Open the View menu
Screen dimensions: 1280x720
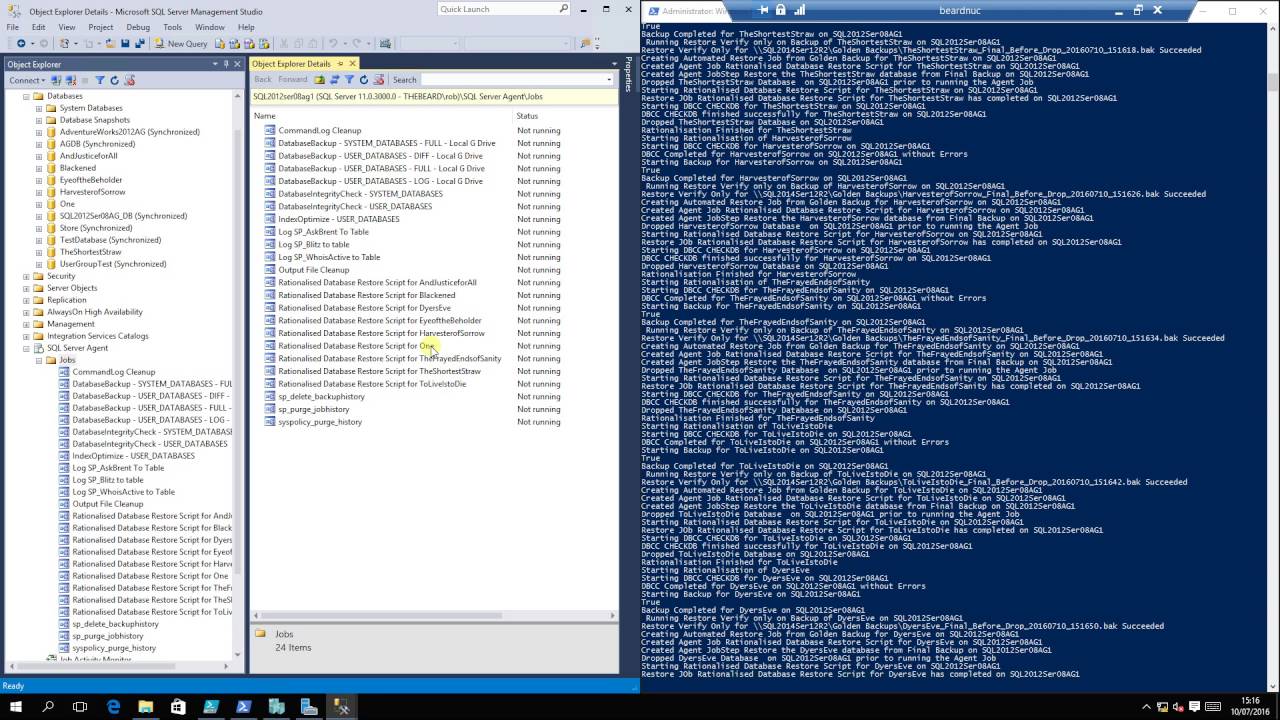click(x=67, y=27)
